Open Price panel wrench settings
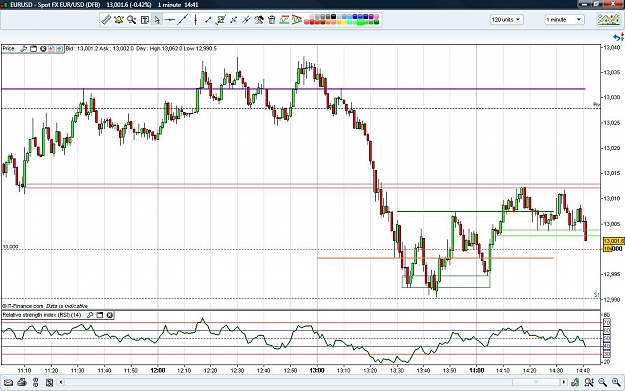The width and height of the screenshot is (625, 391). point(24,49)
